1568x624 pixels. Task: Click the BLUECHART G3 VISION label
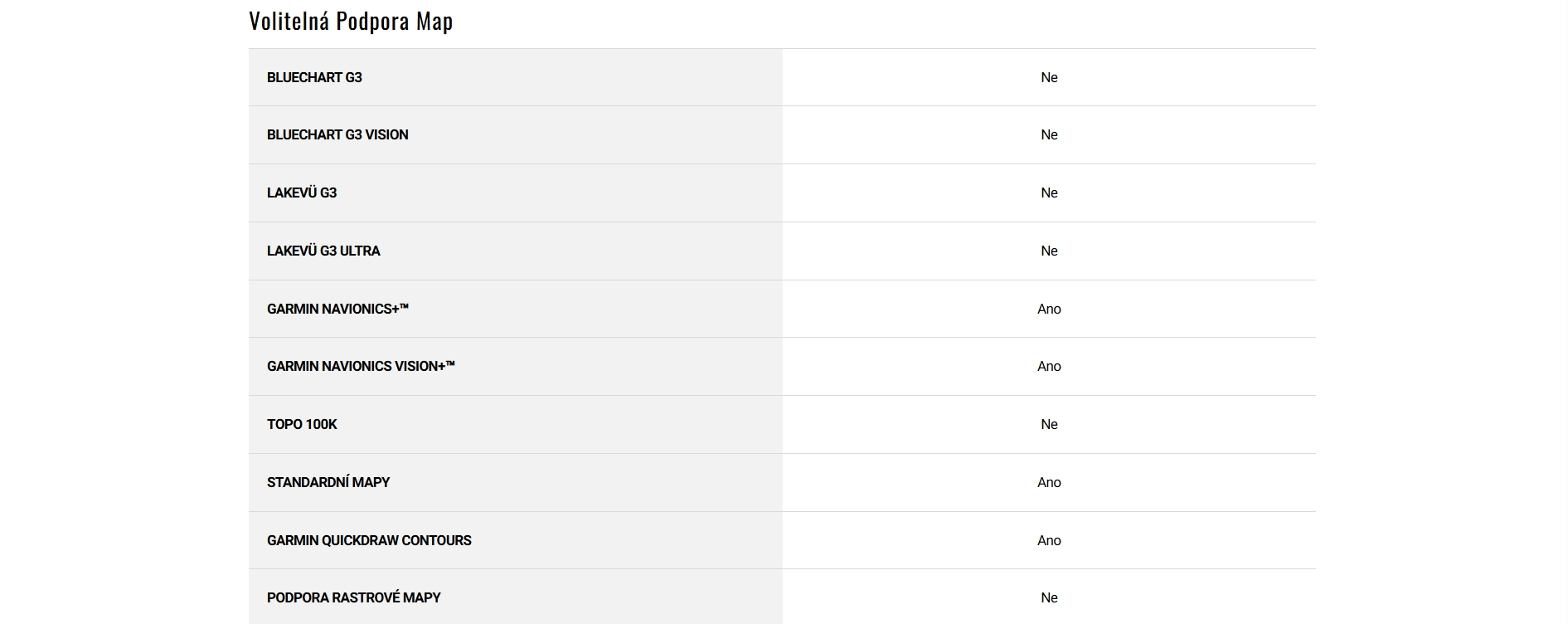(x=337, y=134)
